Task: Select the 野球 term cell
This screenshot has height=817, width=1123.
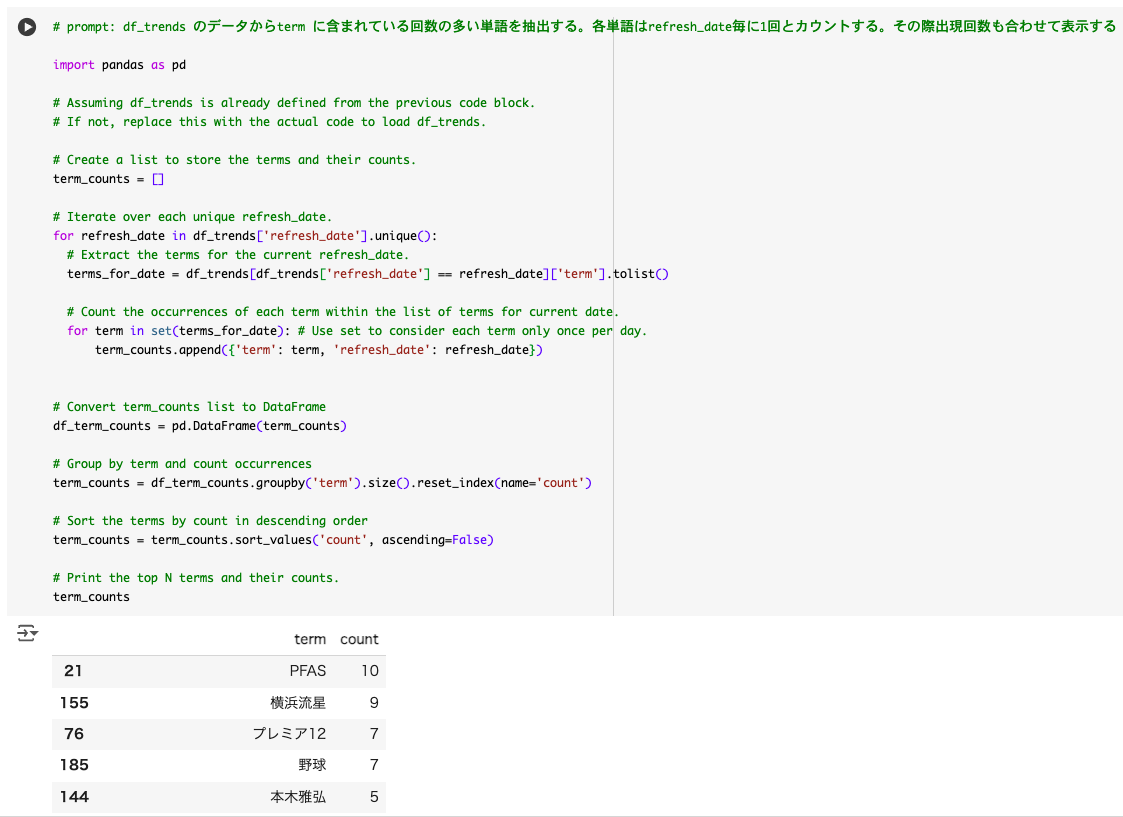Action: pyautogui.click(x=312, y=765)
